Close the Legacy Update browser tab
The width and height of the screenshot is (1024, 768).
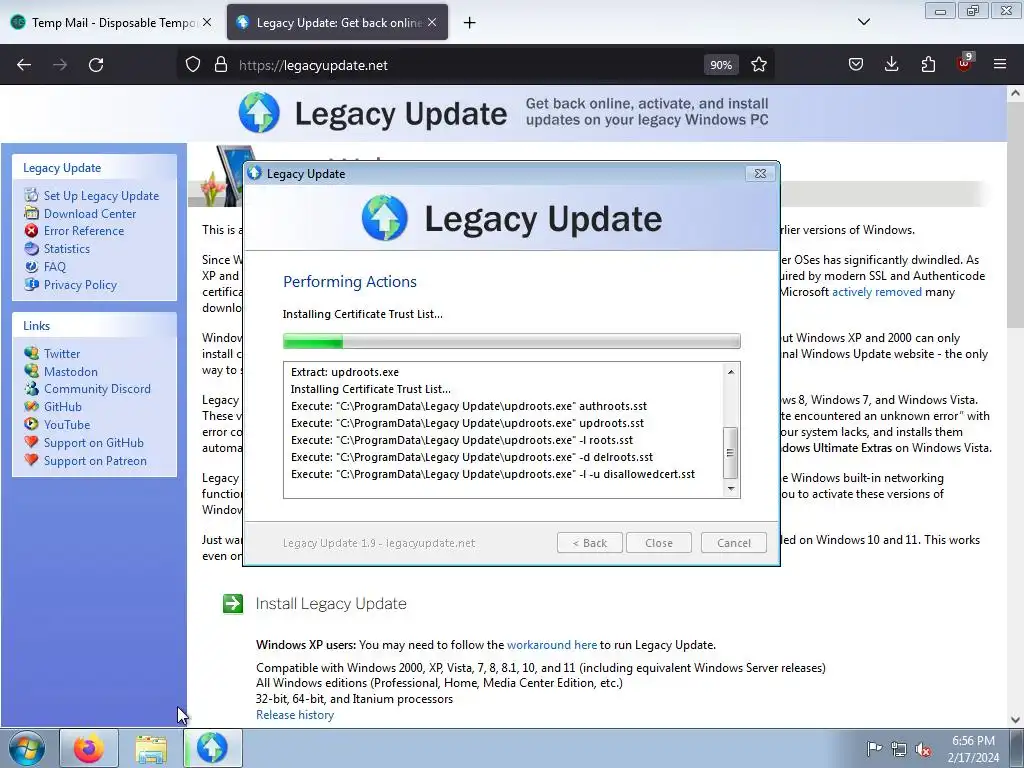click(432, 22)
